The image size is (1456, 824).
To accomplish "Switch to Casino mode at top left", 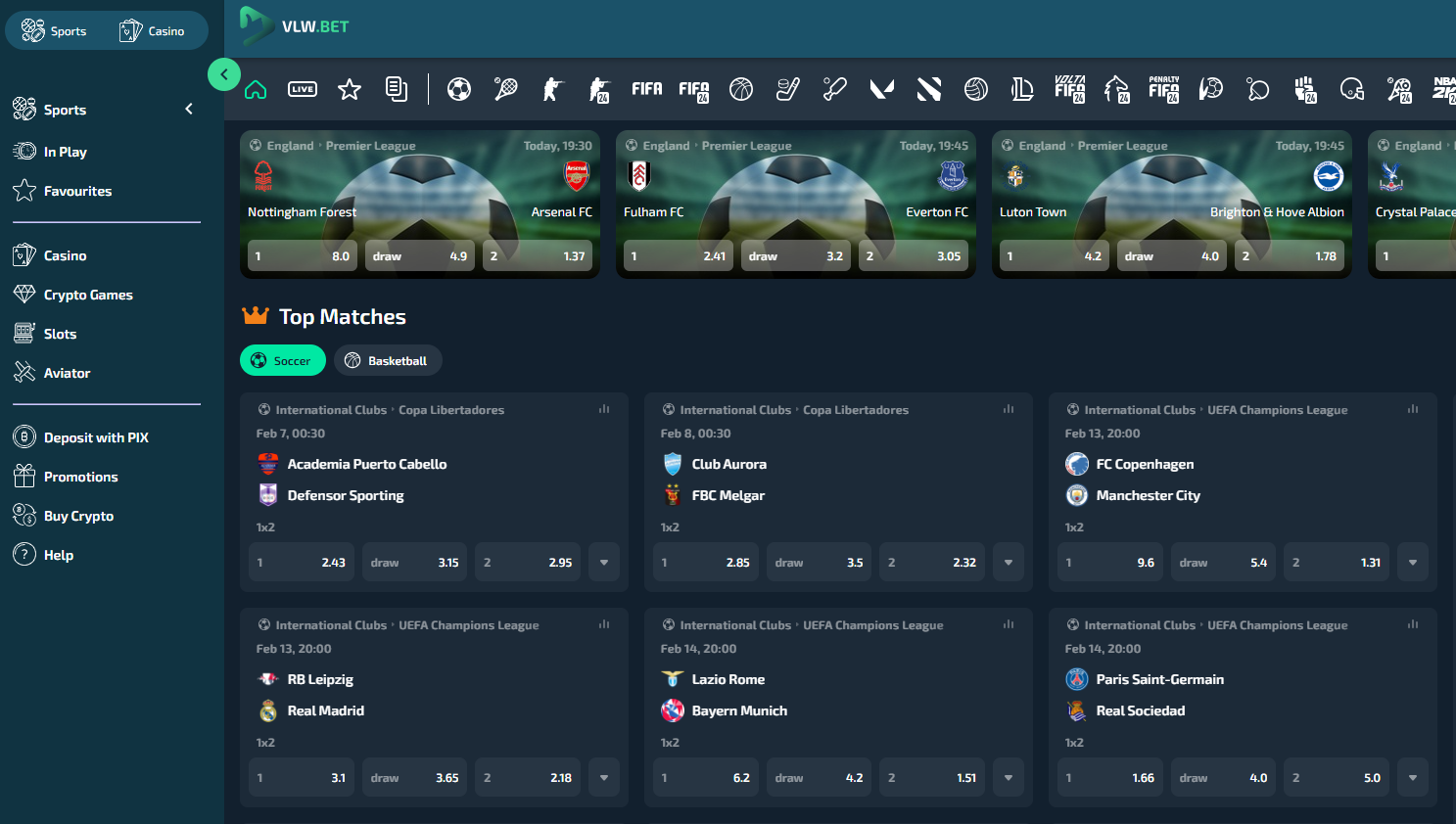I will pyautogui.click(x=153, y=30).
